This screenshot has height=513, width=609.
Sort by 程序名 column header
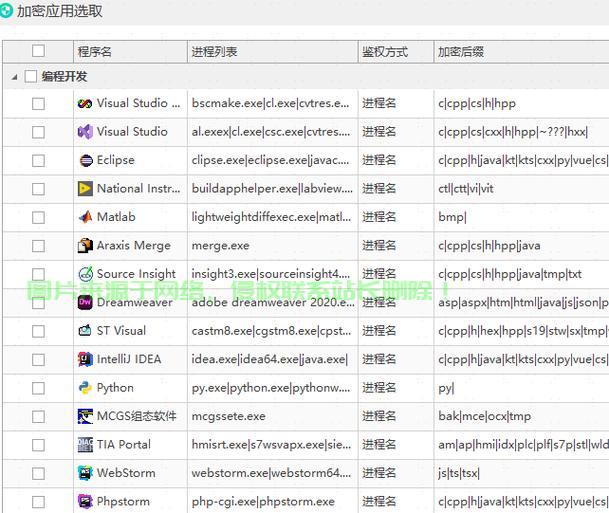pyautogui.click(x=130, y=51)
